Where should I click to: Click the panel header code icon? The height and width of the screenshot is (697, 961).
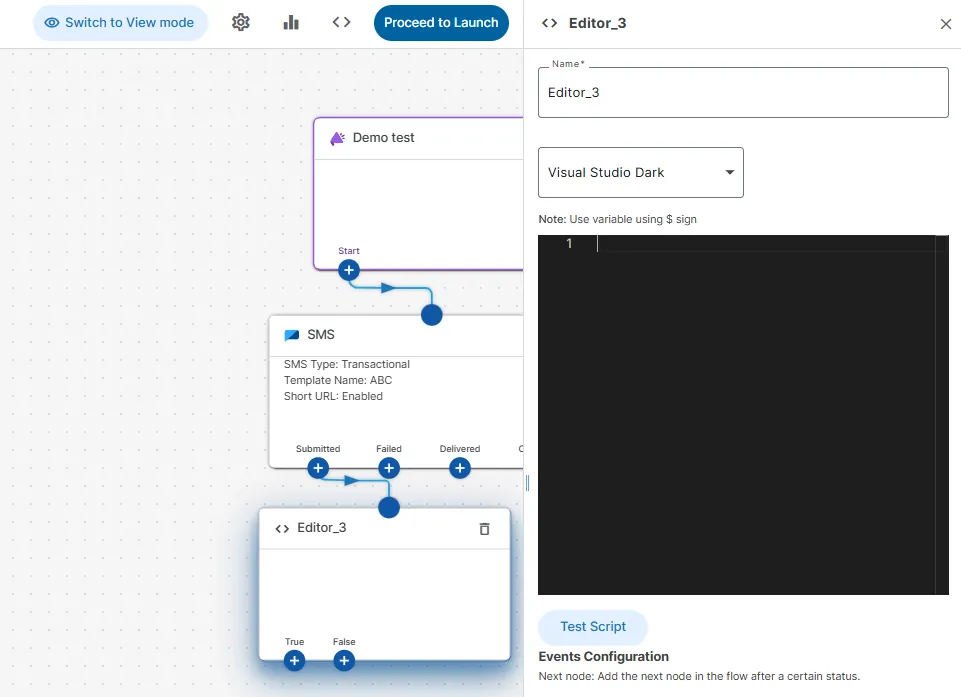(549, 23)
